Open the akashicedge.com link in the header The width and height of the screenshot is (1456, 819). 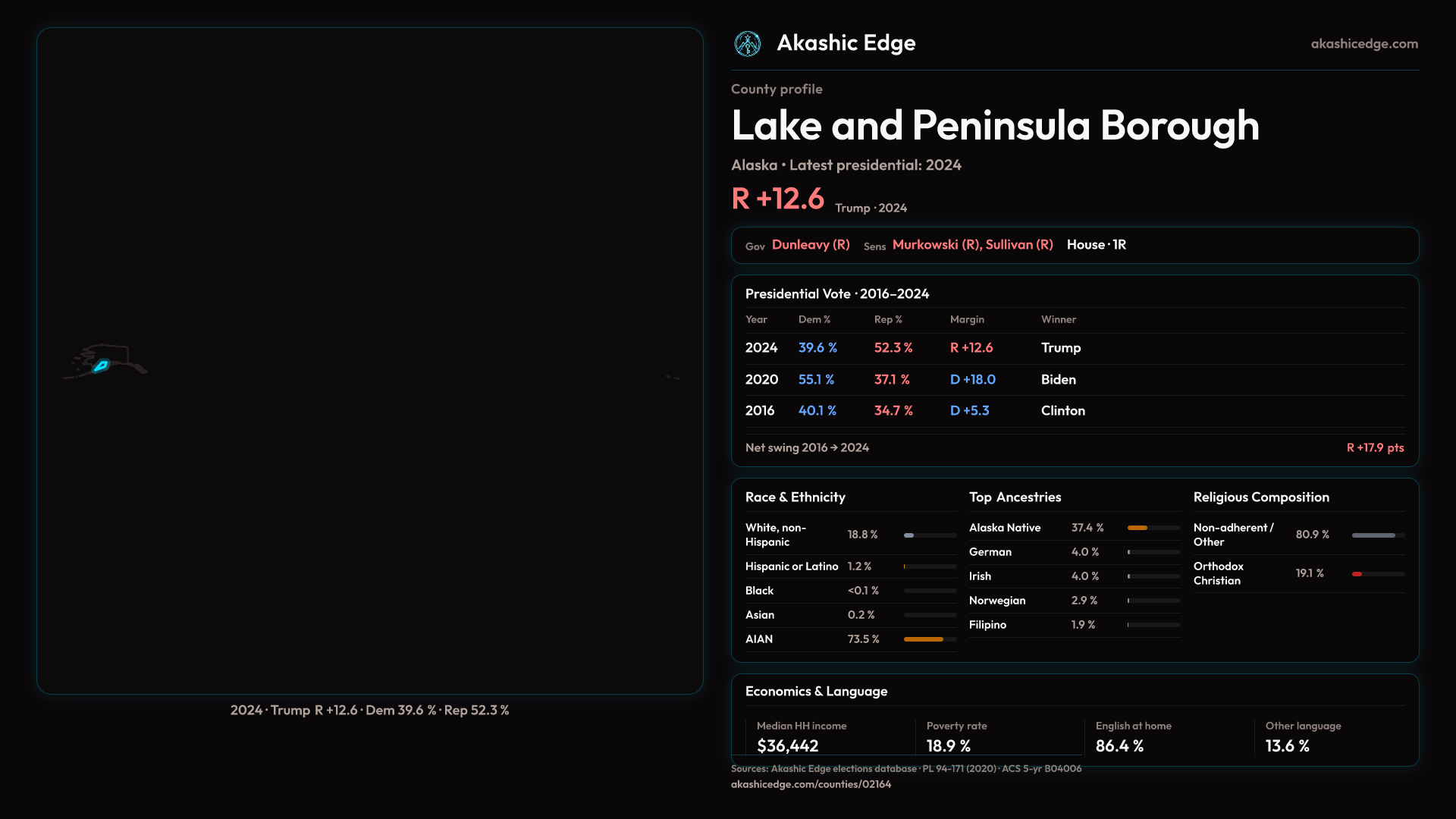click(x=1364, y=43)
